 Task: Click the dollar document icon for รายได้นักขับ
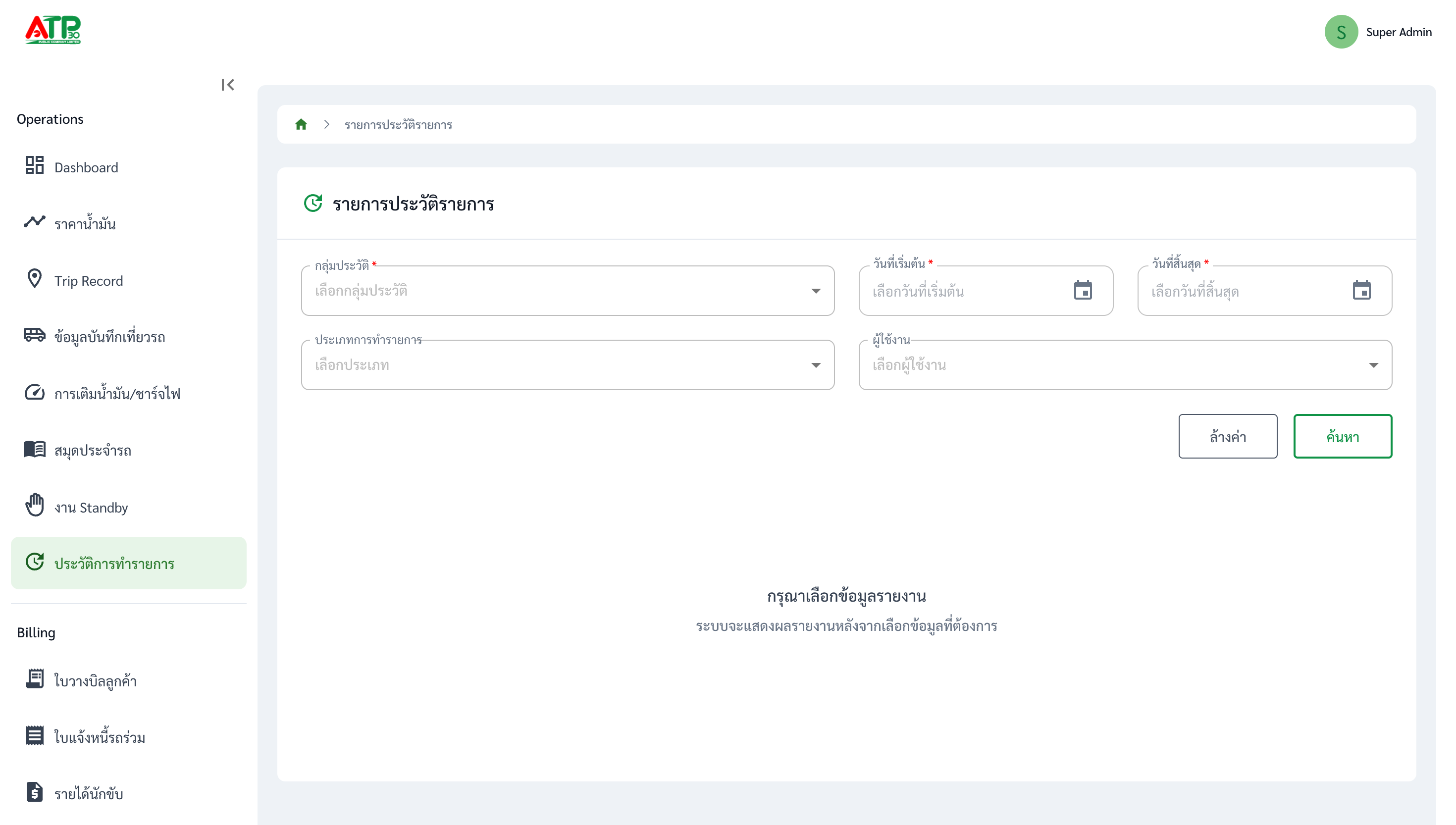tap(35, 792)
